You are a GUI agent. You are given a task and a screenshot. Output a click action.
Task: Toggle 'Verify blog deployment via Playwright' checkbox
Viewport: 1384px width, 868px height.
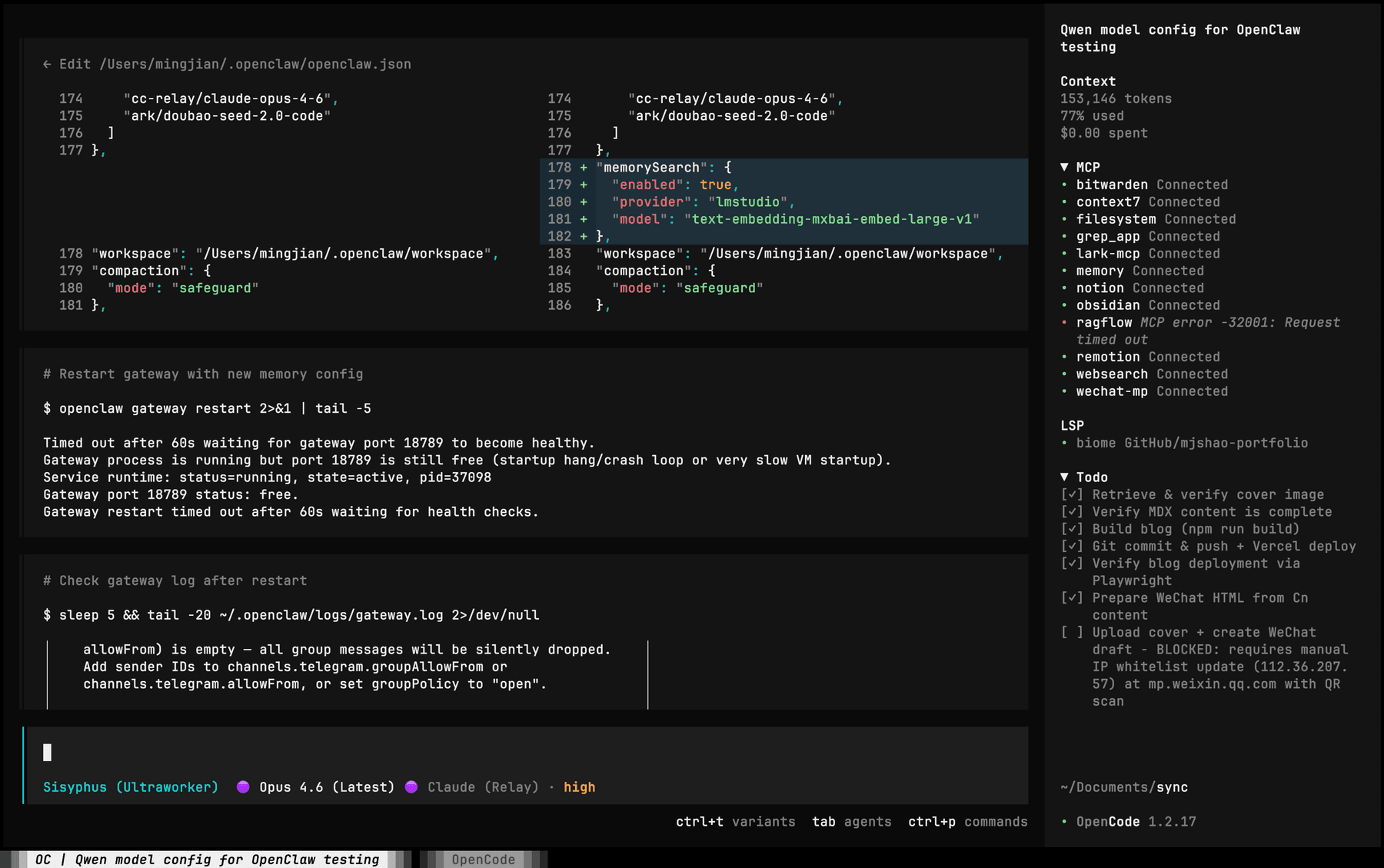1072,564
